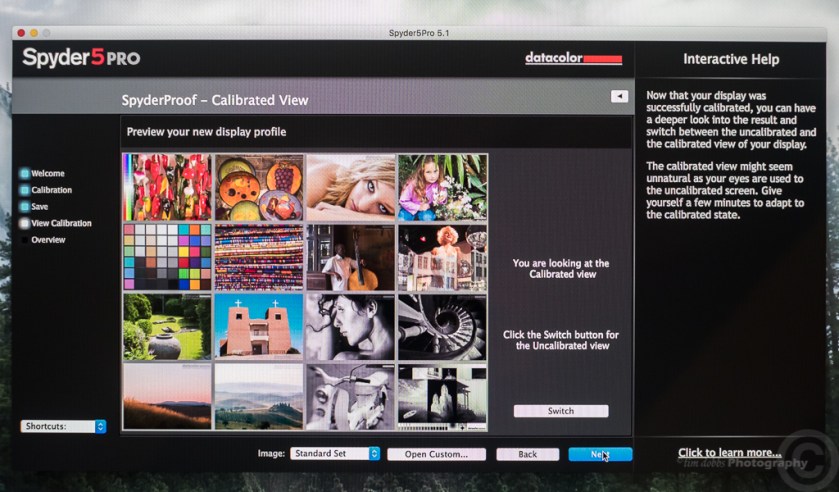This screenshot has height=492, width=839.
Task: Click the Calibration step indicator icon
Action: tap(25, 190)
